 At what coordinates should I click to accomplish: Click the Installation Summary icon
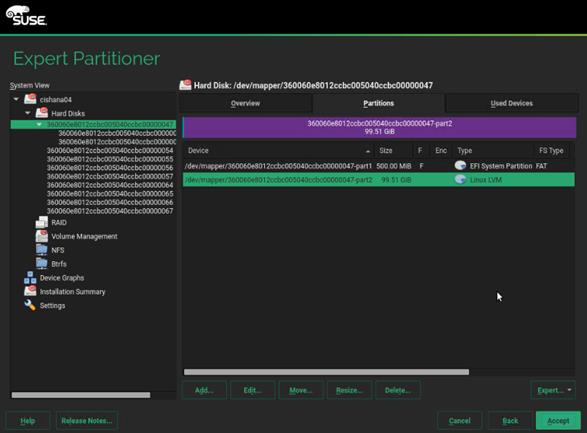click(30, 291)
